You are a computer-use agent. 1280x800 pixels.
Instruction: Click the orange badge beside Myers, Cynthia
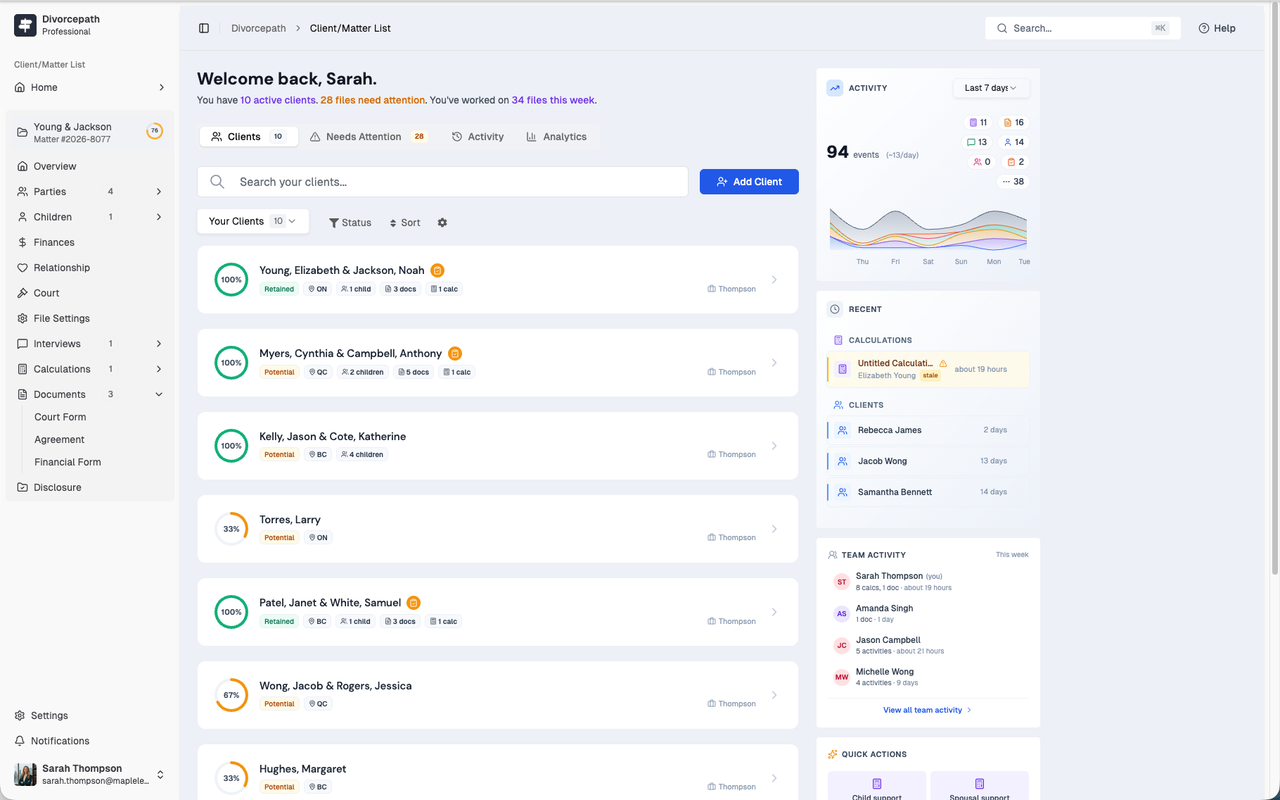pyautogui.click(x=455, y=353)
